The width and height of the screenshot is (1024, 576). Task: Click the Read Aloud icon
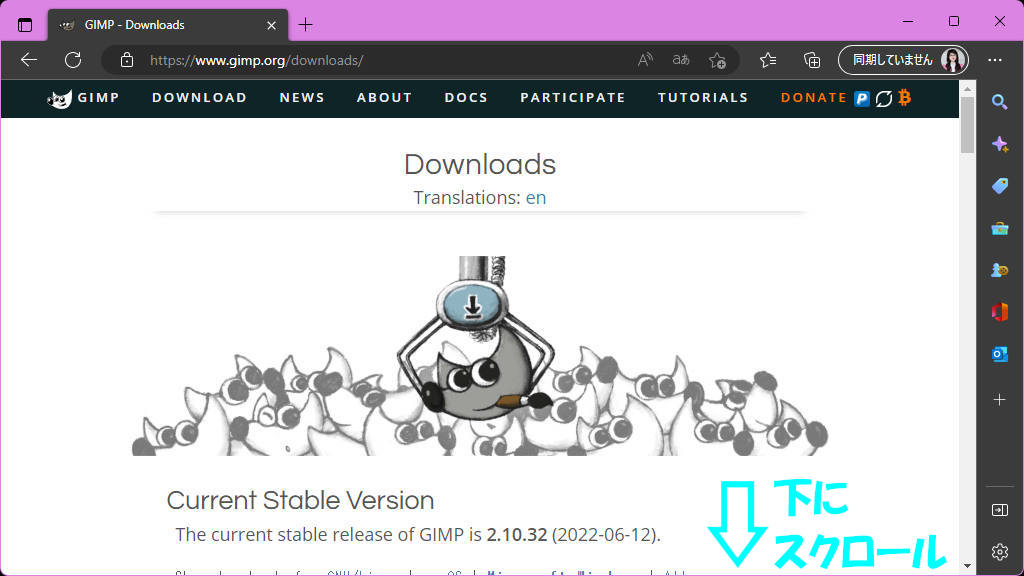646,60
